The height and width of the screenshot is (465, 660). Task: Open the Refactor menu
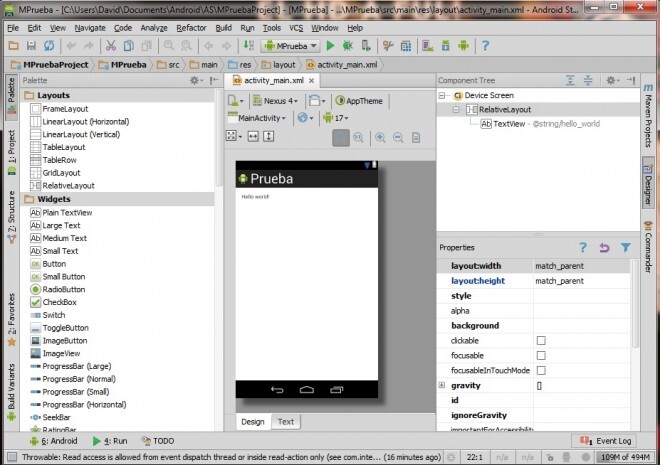191,27
